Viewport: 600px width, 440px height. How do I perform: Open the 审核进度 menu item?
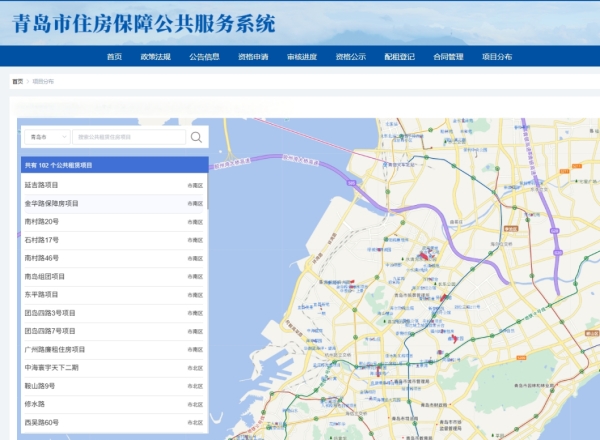pyautogui.click(x=302, y=57)
